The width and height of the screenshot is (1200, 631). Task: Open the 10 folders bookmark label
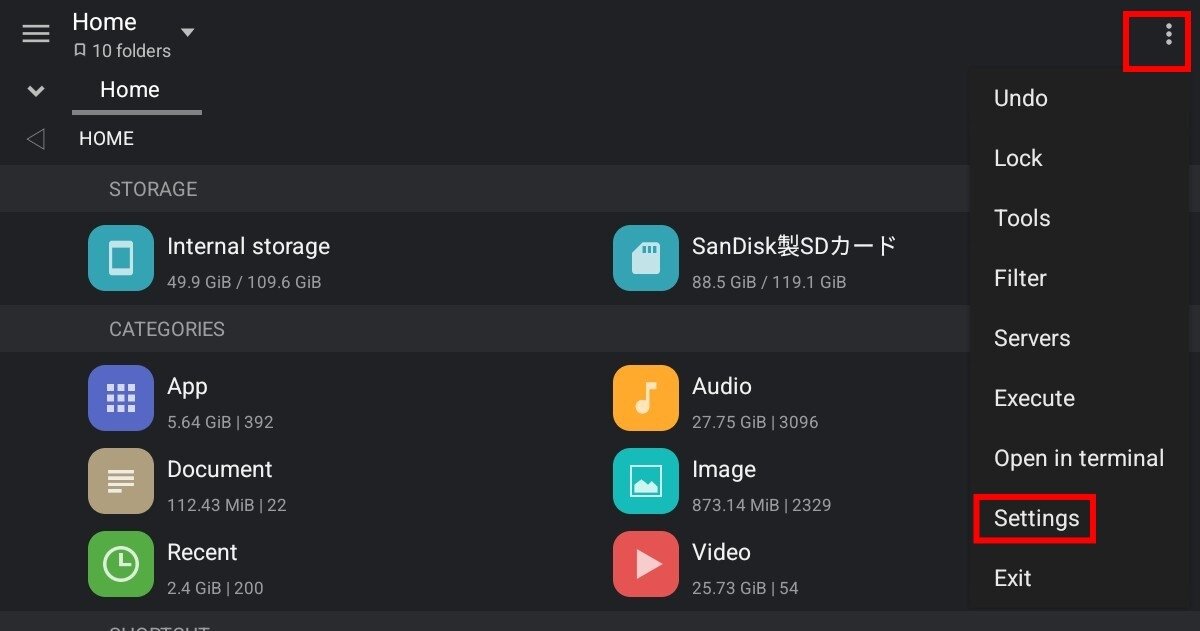(x=122, y=50)
